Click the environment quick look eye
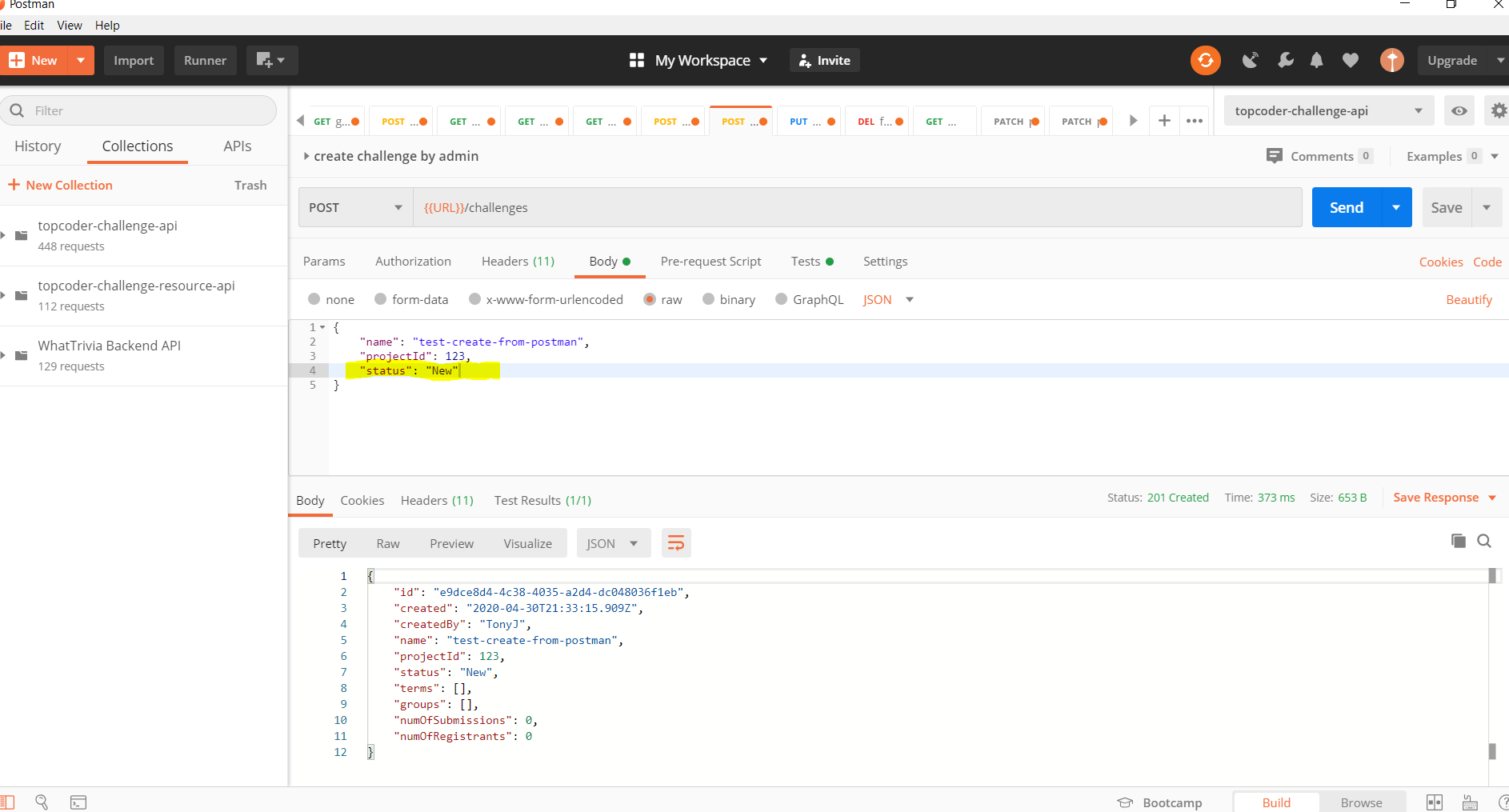1509x812 pixels. point(1459,110)
